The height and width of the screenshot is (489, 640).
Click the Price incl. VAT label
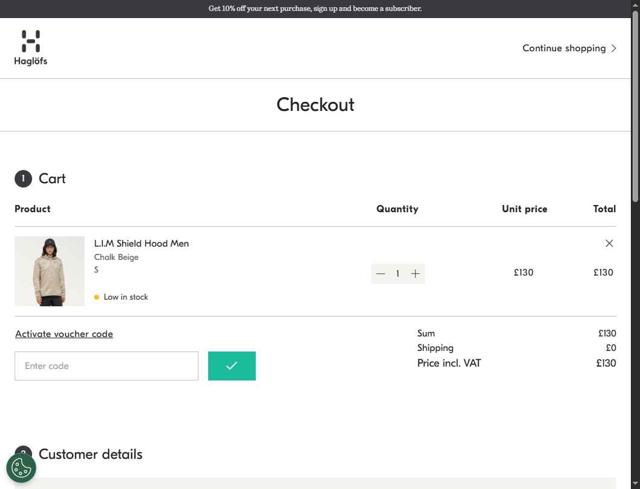[449, 363]
